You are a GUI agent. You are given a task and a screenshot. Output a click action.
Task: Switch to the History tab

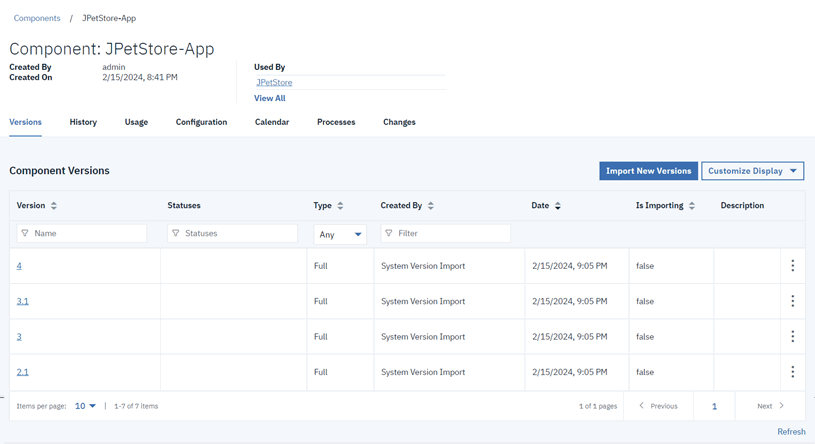point(83,122)
